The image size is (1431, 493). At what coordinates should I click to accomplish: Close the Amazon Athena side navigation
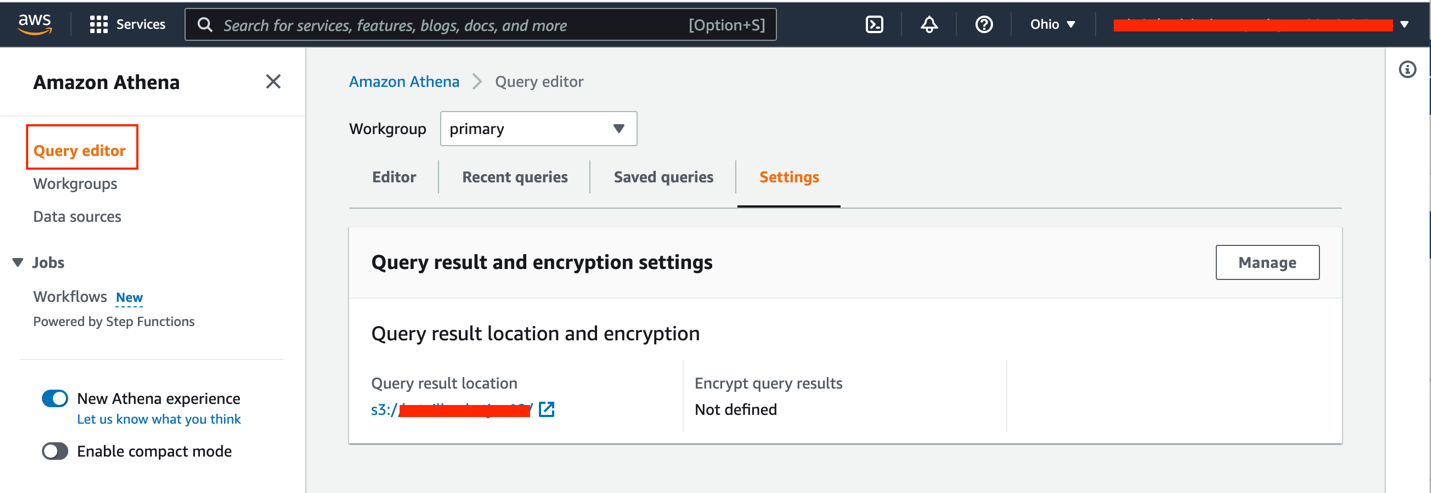[273, 82]
